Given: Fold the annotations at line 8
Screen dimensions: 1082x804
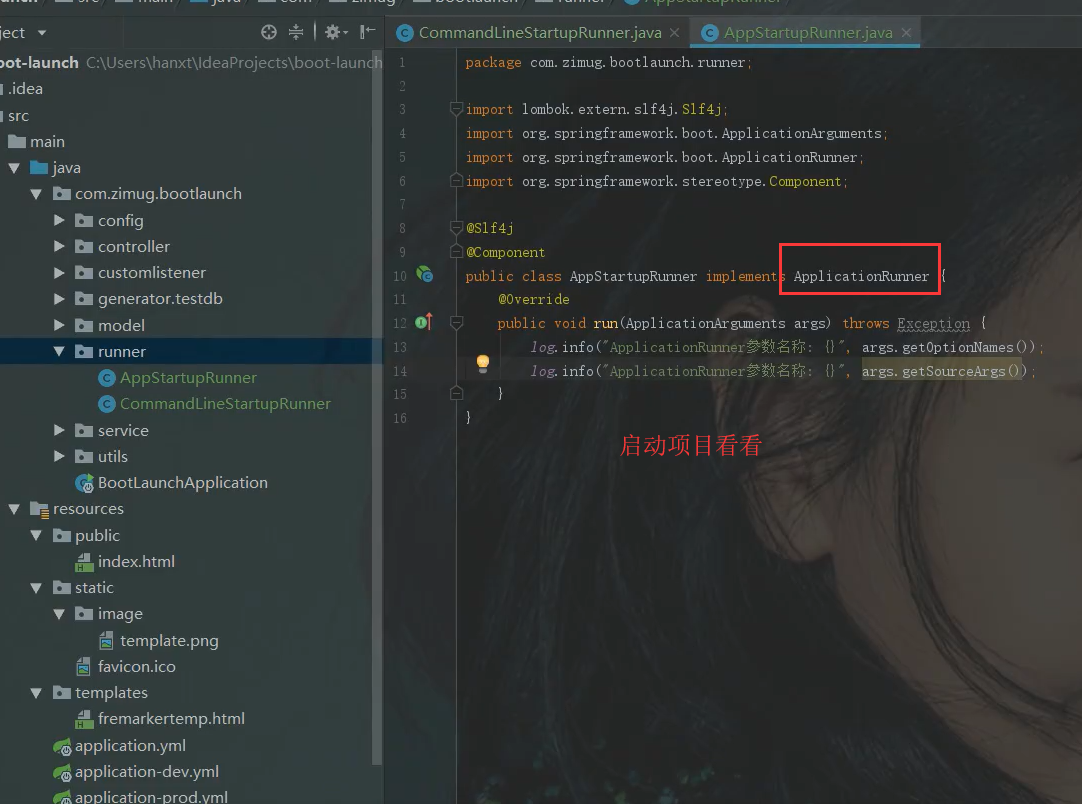Looking at the screenshot, I should (x=456, y=227).
